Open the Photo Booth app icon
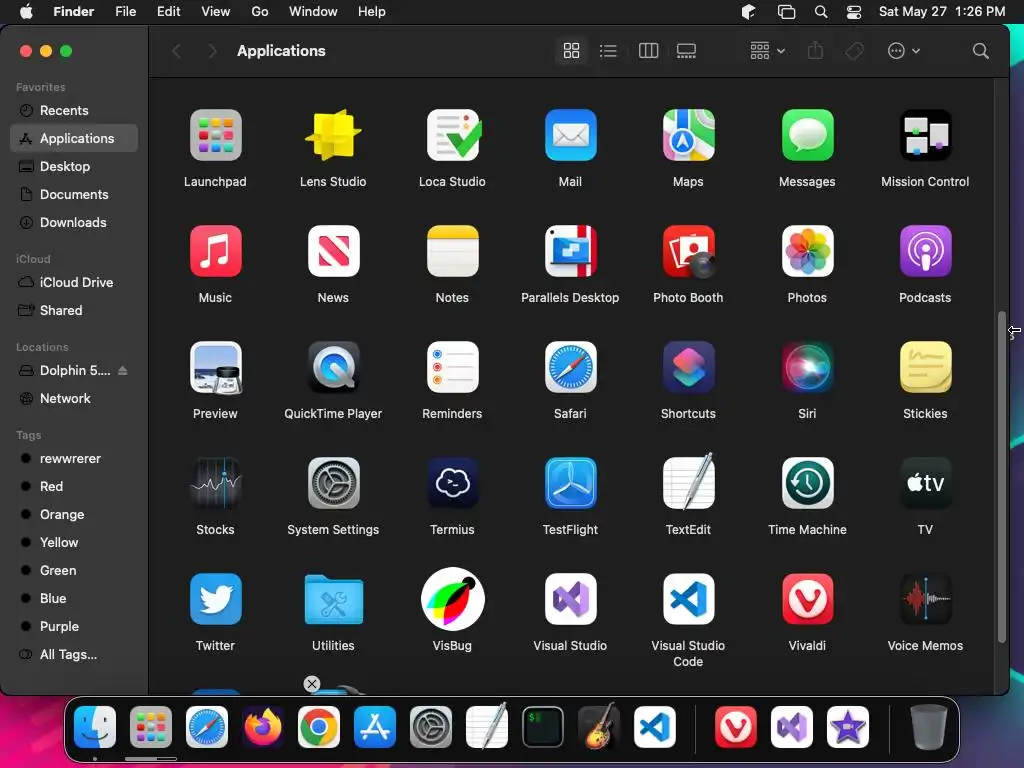Viewport: 1024px width, 768px height. point(688,251)
